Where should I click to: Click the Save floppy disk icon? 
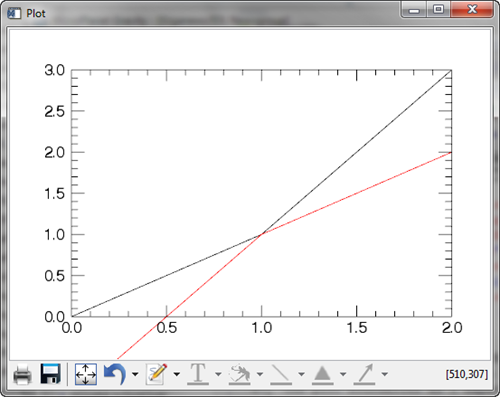[x=50, y=374]
